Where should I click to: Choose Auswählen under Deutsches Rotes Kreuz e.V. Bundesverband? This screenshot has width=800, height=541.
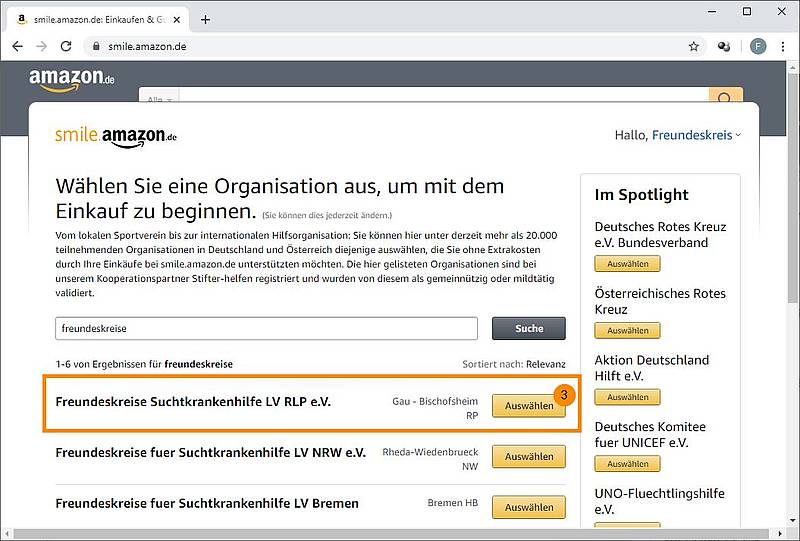point(628,264)
